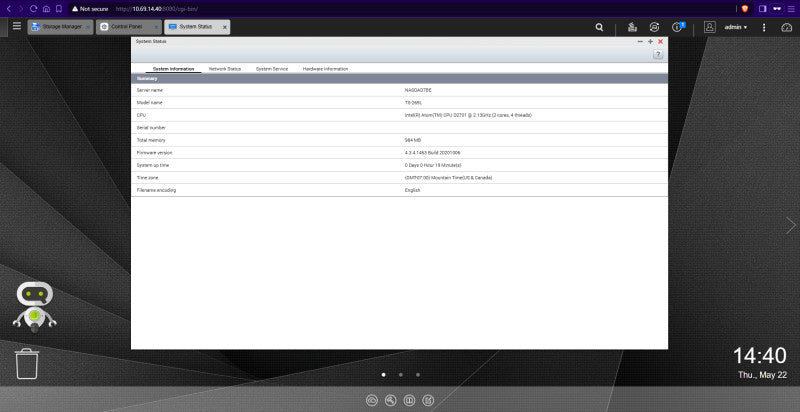
Task: Close the Storage Manager taskbar tab
Action: (x=88, y=27)
